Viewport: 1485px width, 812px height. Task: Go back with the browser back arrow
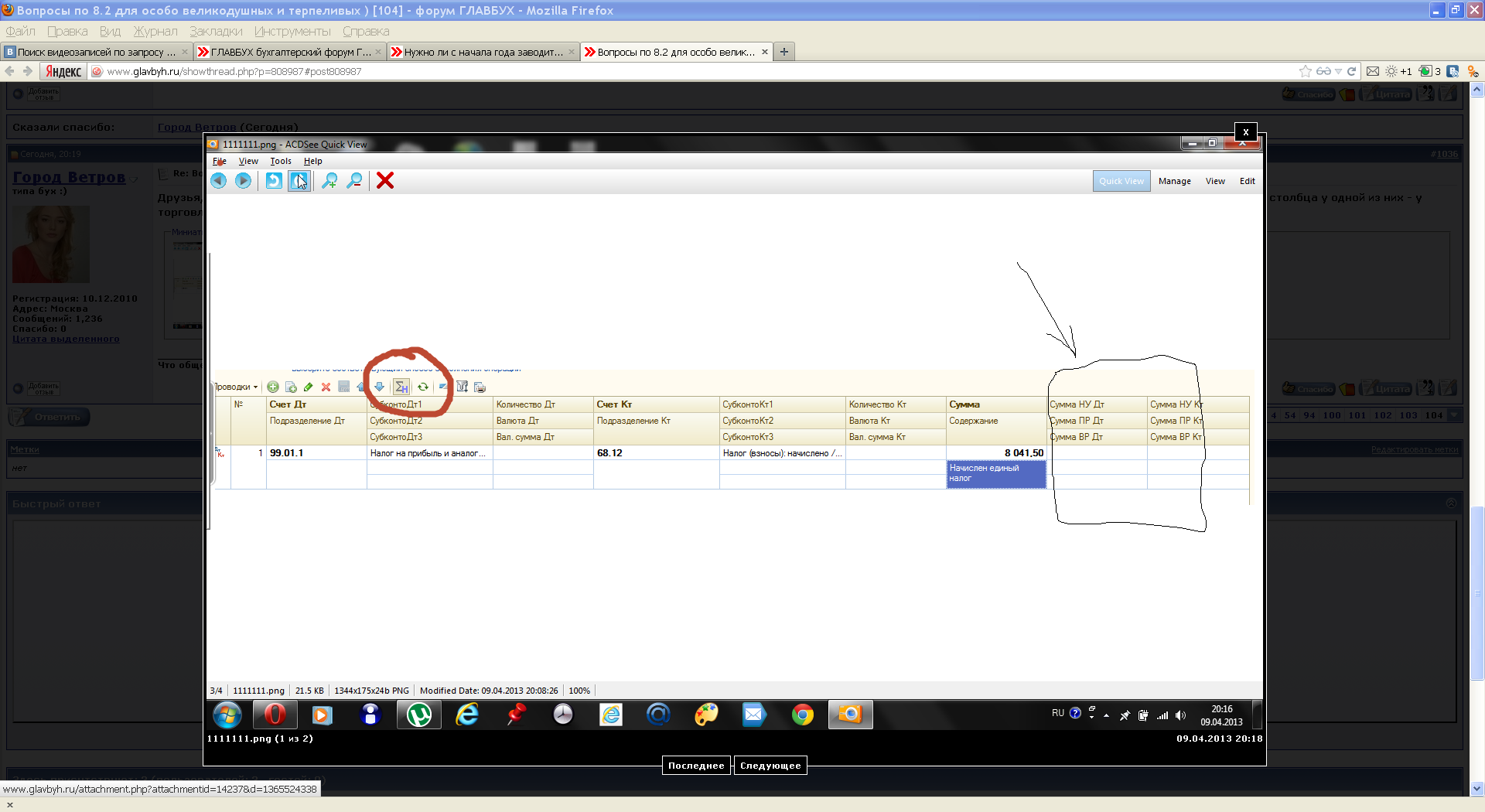tap(10, 71)
